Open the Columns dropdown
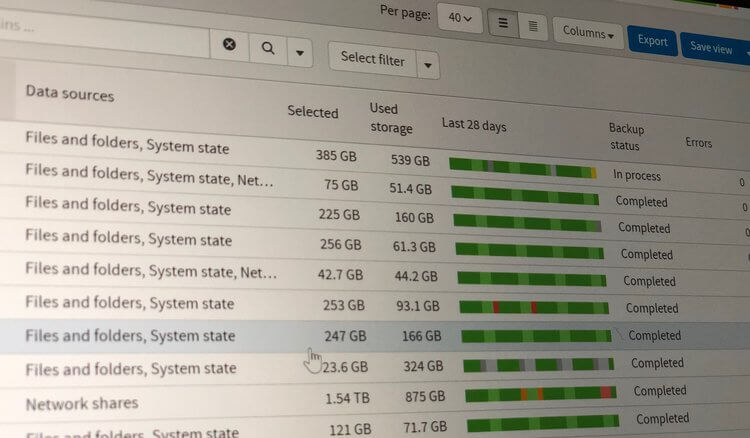The width and height of the screenshot is (750, 438). [588, 33]
